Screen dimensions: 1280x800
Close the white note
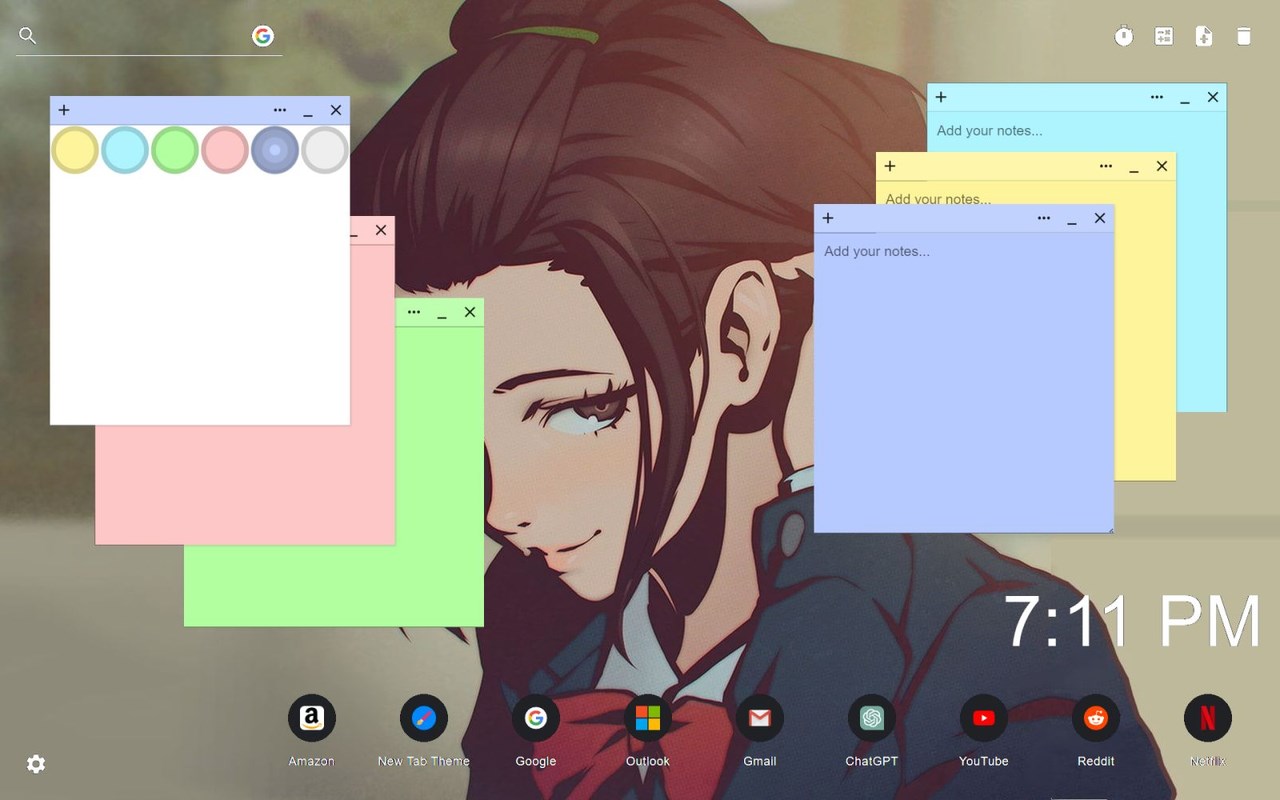click(336, 110)
